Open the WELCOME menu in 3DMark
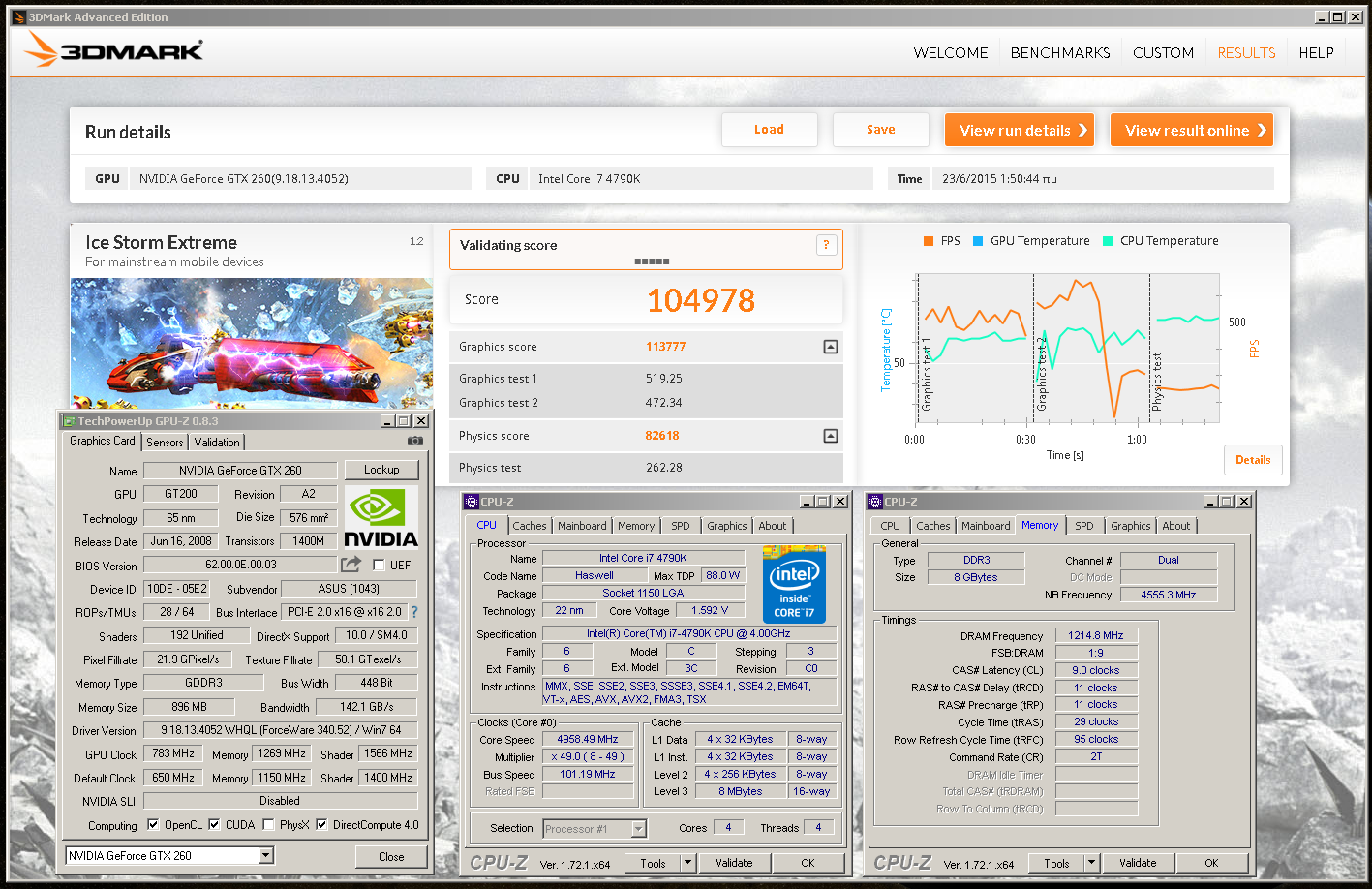Screen dimensions: 1372x889 [951, 53]
